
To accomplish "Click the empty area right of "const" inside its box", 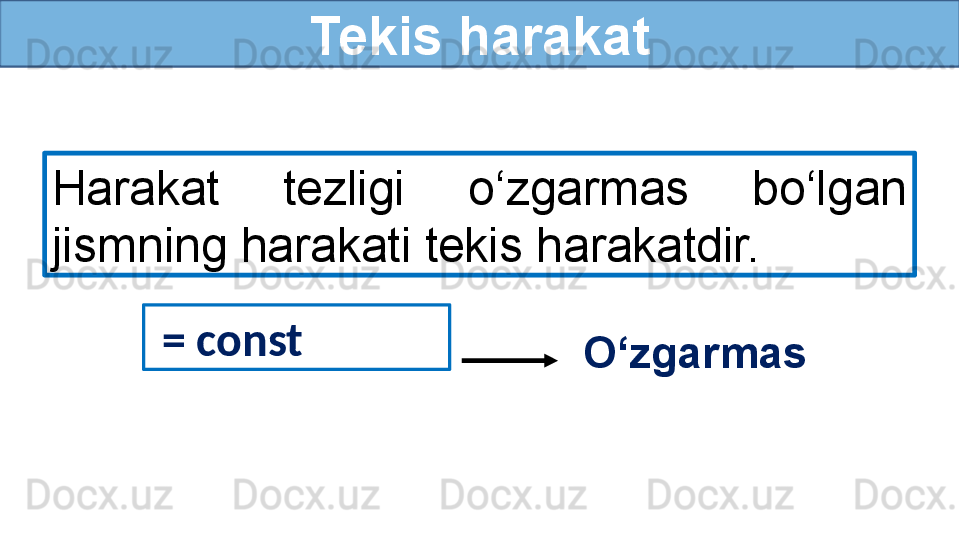I will (380, 338).
